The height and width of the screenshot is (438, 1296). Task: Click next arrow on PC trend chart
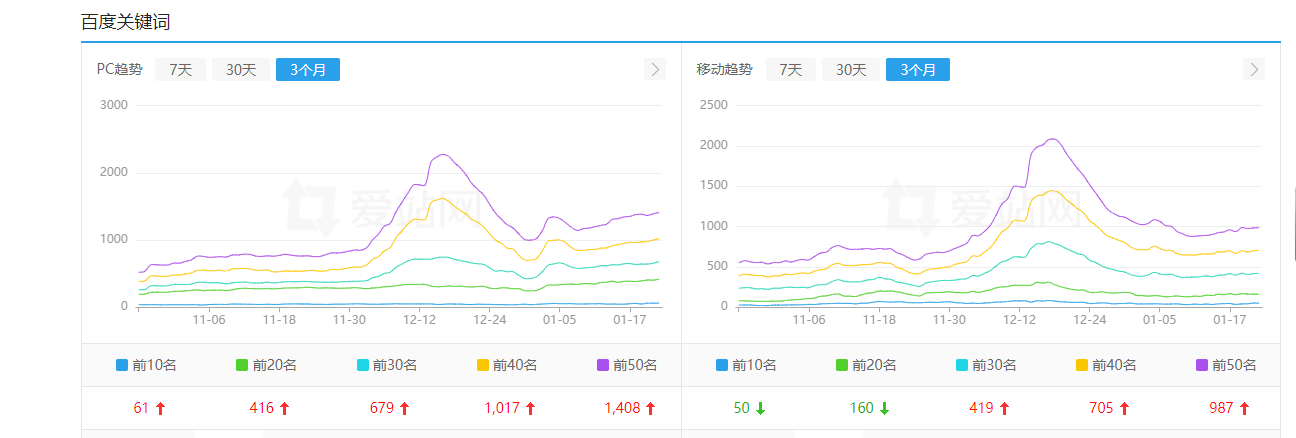(x=654, y=69)
